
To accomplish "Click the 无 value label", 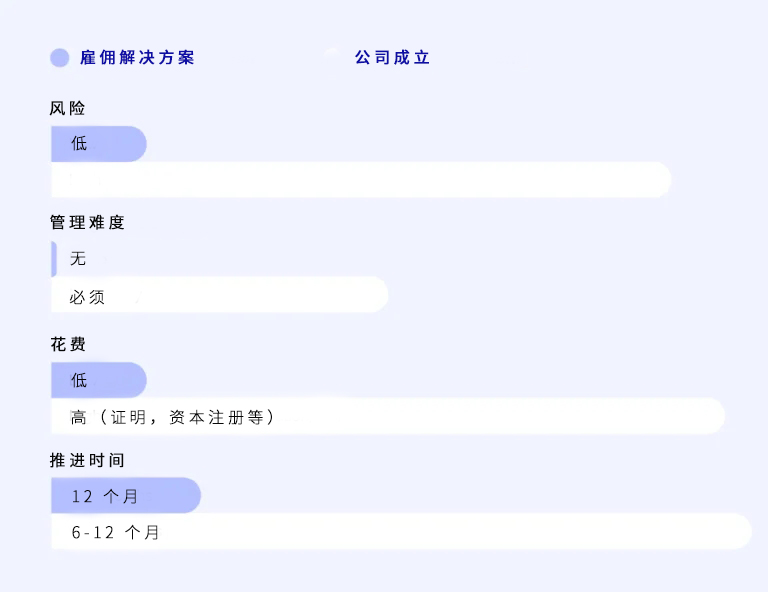I will [78, 259].
